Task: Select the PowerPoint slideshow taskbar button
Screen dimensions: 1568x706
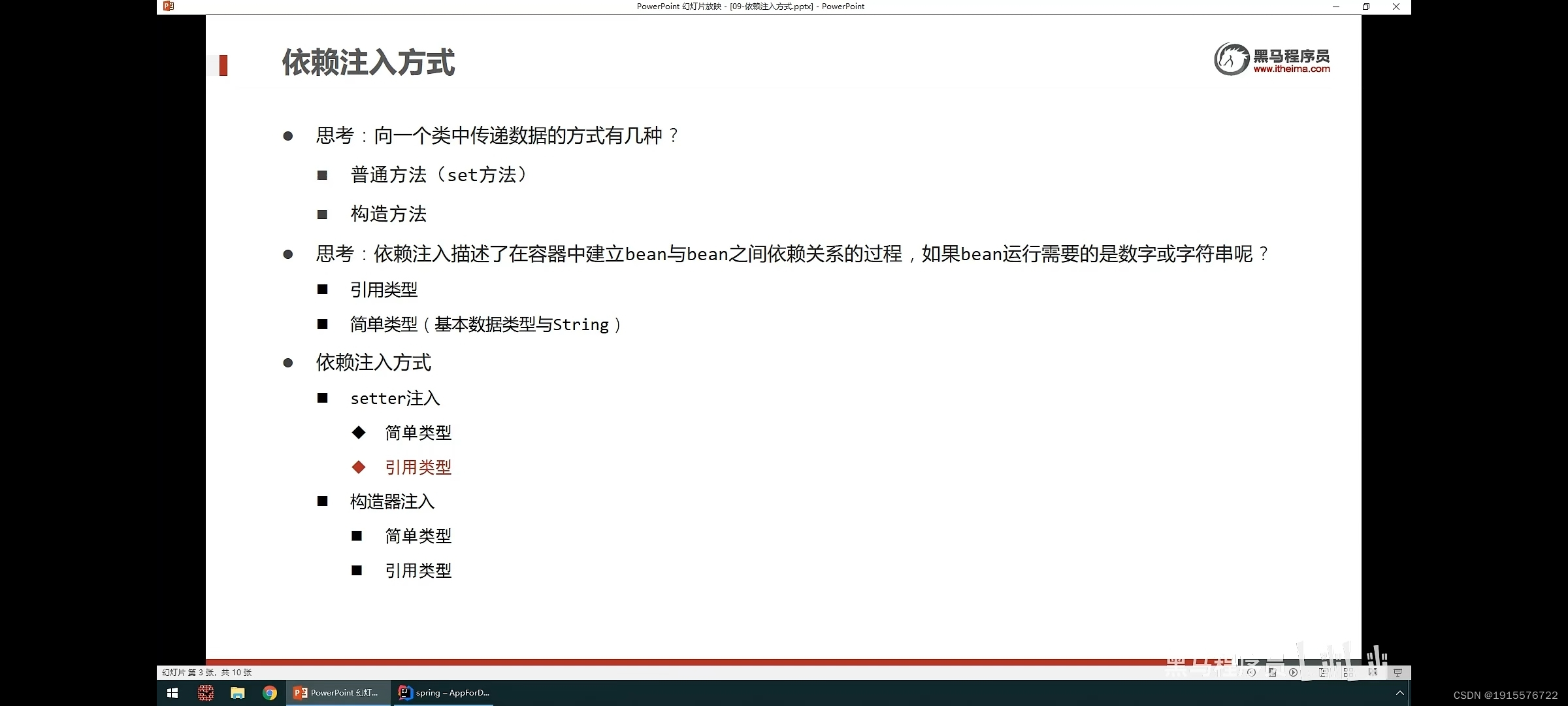Action: [337, 693]
